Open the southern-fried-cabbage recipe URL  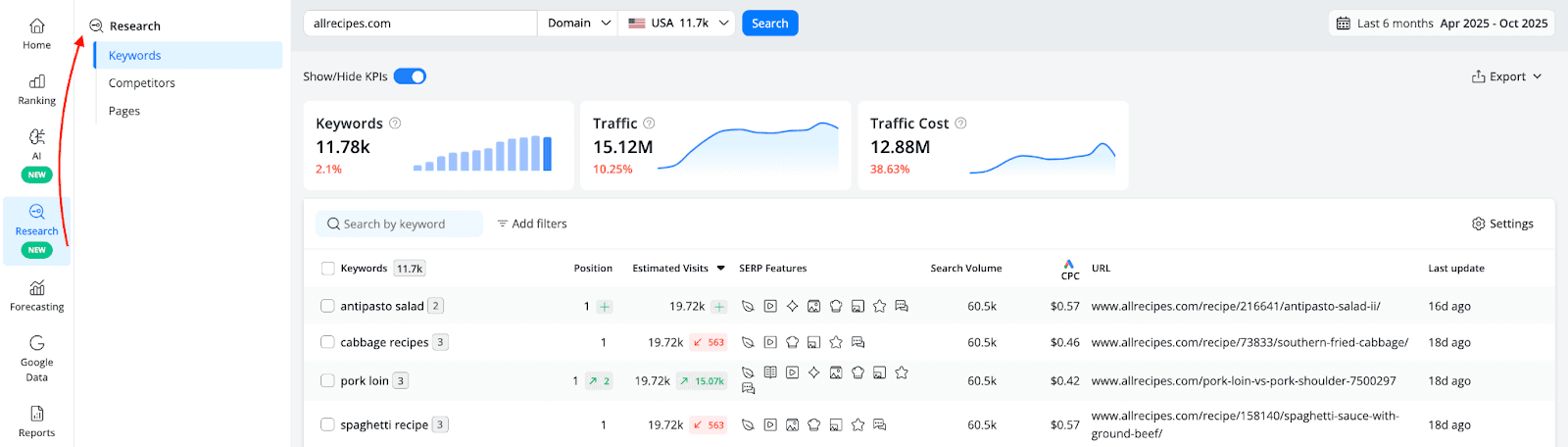click(1249, 342)
